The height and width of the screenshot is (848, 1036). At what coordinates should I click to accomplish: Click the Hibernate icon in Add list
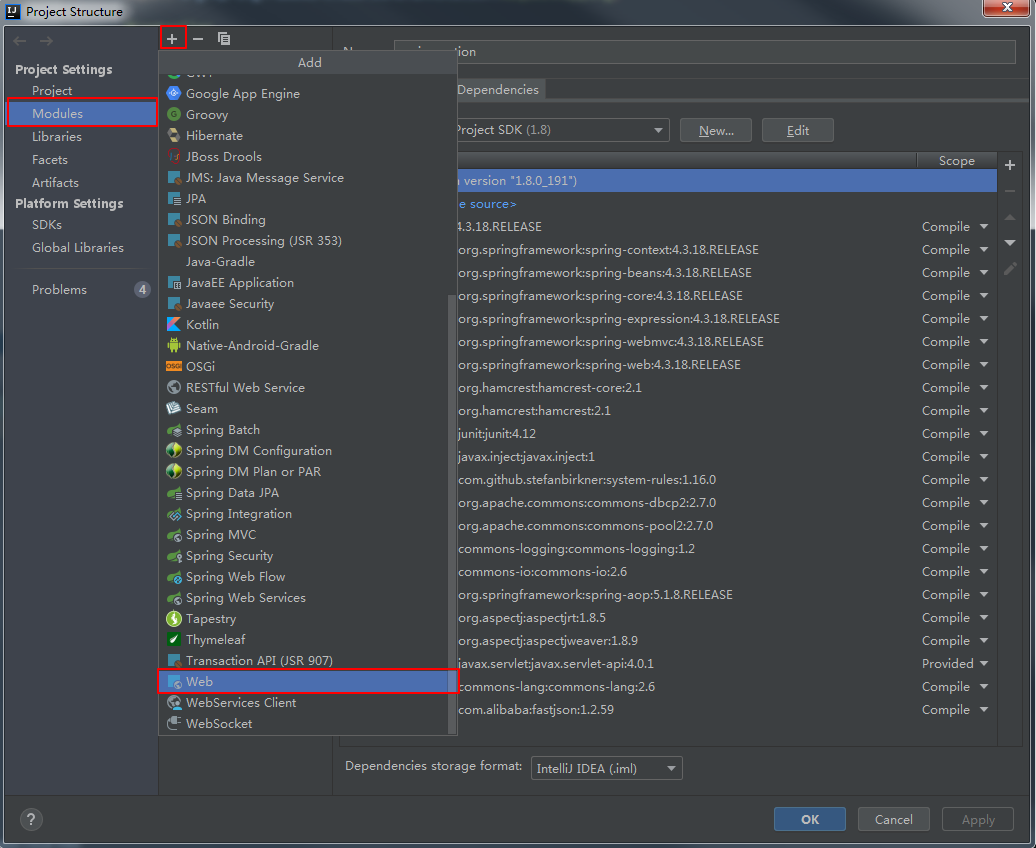tap(174, 135)
